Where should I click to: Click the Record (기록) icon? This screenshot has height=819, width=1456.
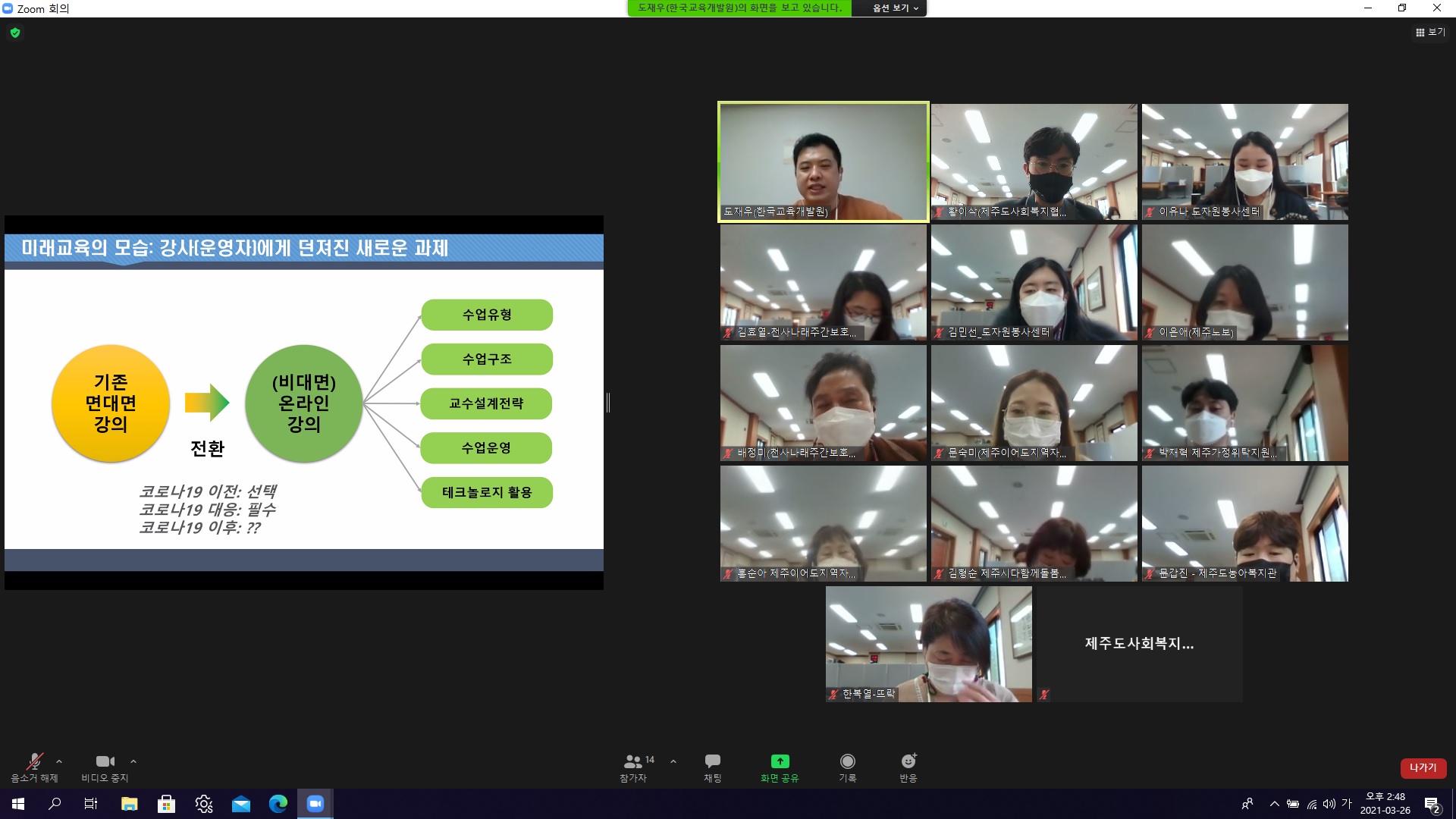(847, 767)
